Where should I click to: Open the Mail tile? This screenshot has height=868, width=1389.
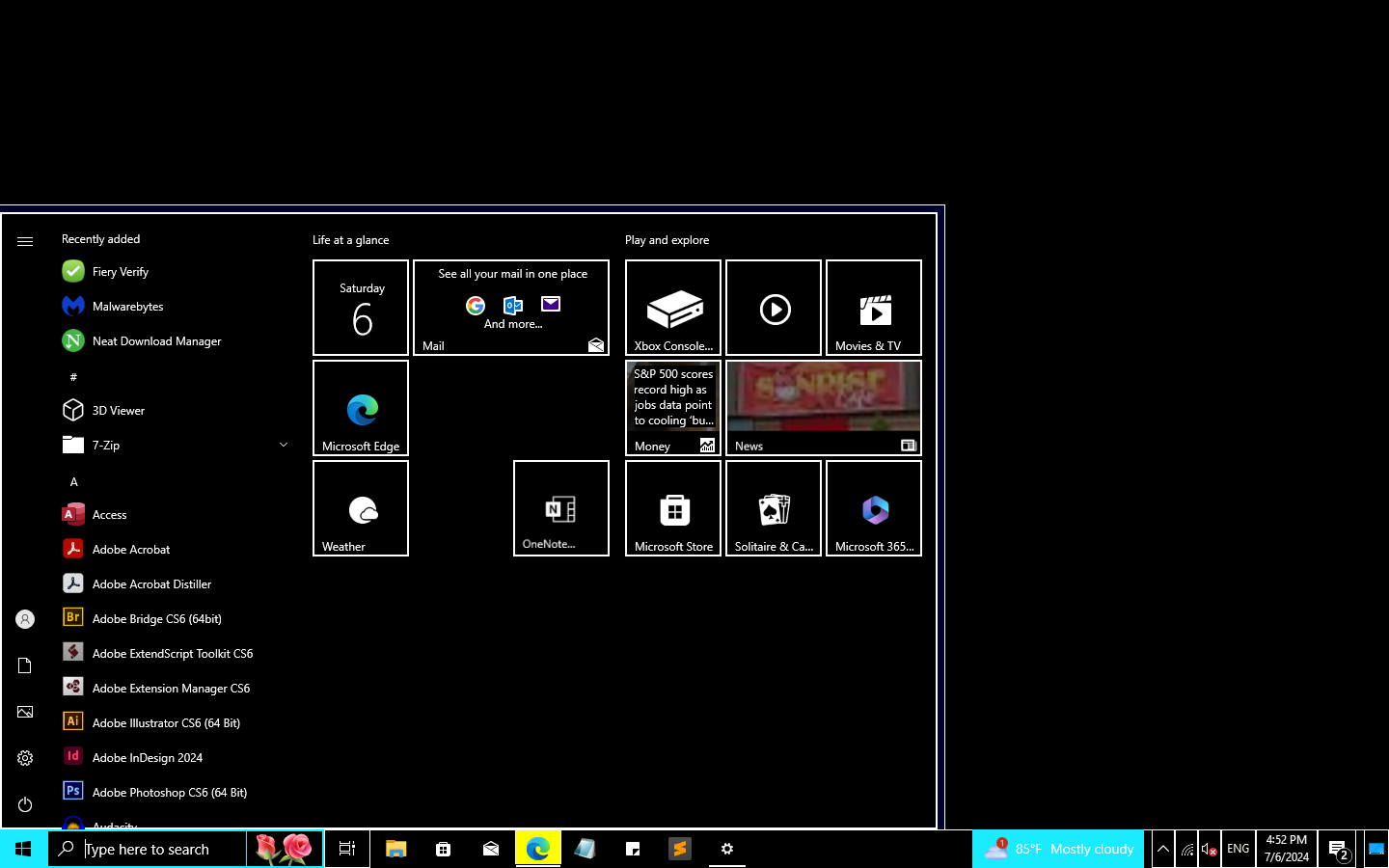511,308
